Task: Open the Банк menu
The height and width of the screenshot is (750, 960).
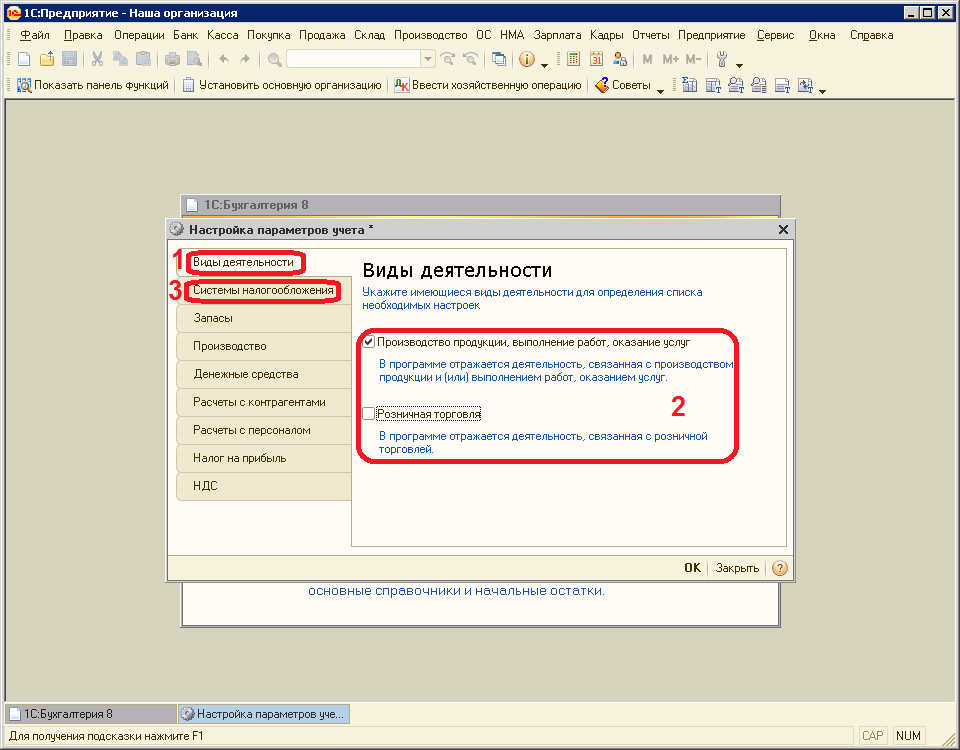Action: pos(186,35)
